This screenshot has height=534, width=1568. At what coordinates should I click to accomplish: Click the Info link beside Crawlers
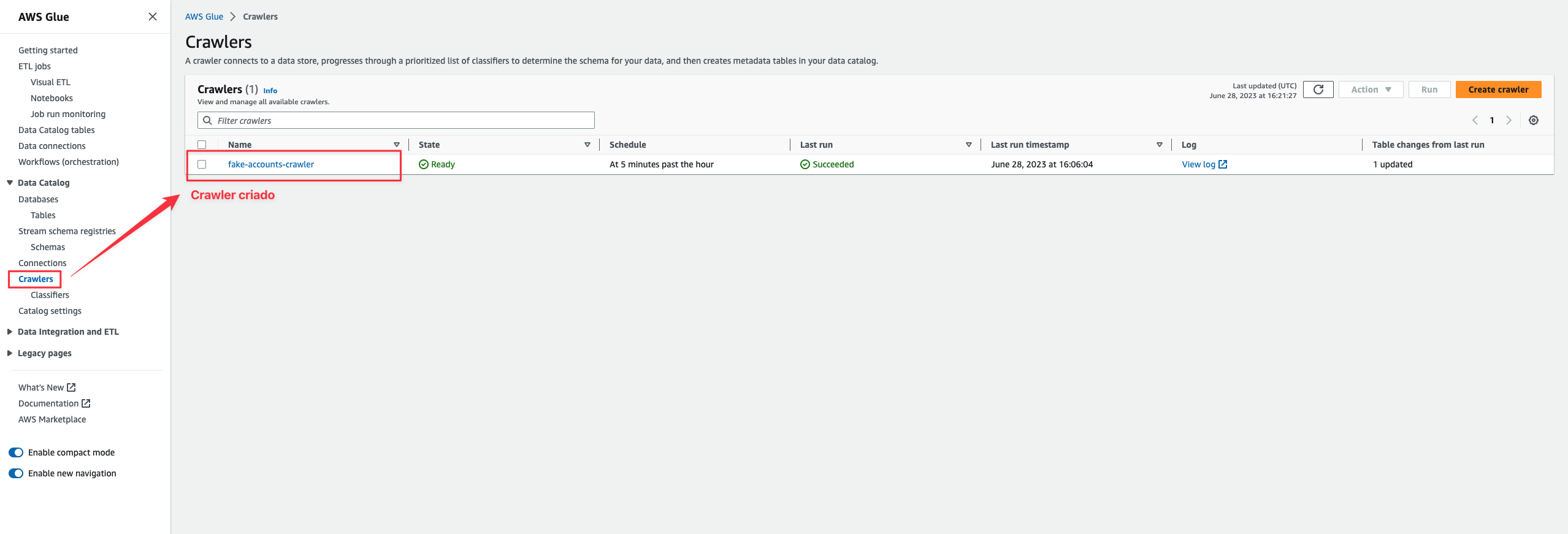point(270,91)
